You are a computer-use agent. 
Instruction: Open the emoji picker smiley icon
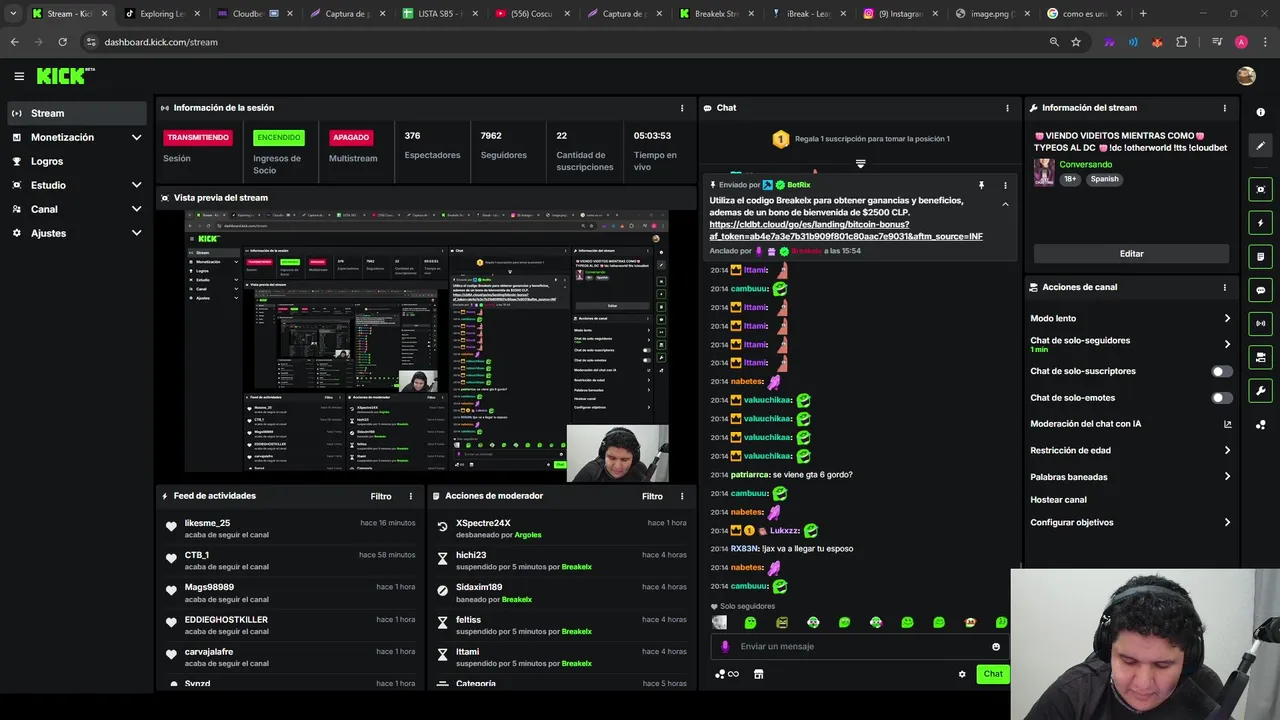[996, 647]
